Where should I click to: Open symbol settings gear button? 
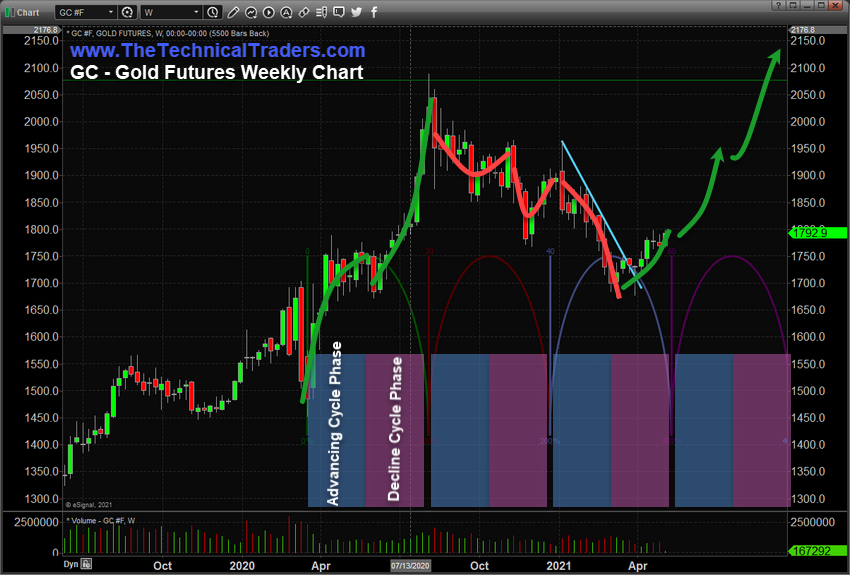tap(127, 12)
